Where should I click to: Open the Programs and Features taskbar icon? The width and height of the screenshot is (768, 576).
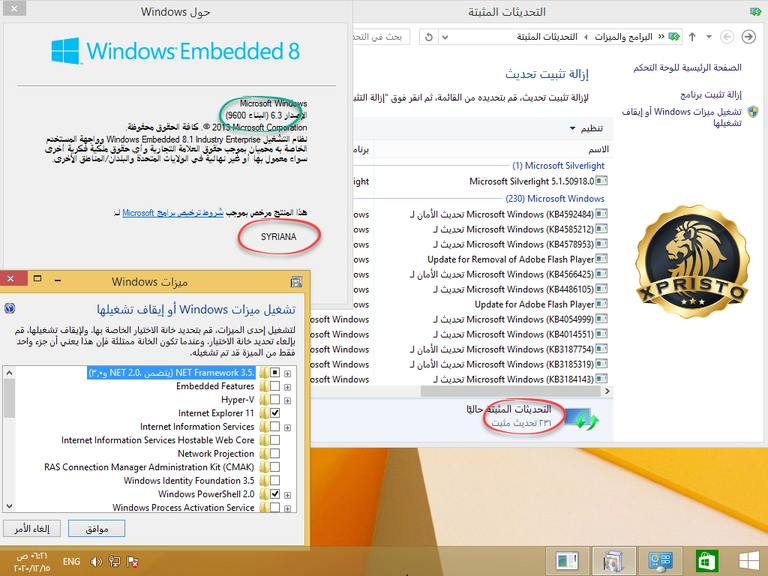coord(614,561)
